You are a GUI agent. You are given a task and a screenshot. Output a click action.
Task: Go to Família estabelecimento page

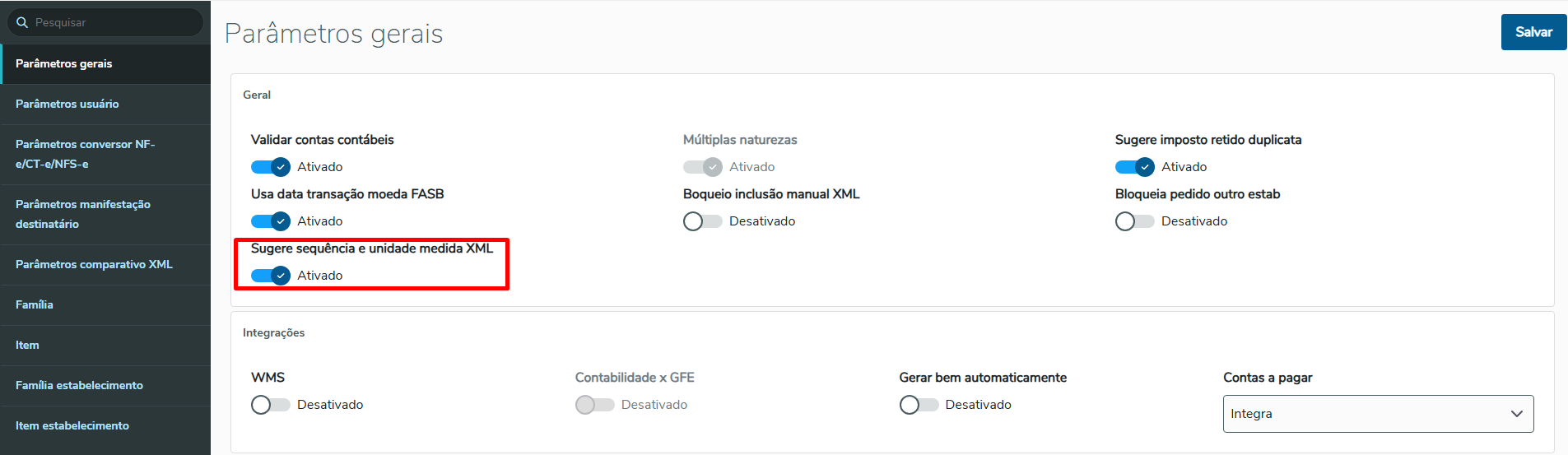click(x=79, y=385)
